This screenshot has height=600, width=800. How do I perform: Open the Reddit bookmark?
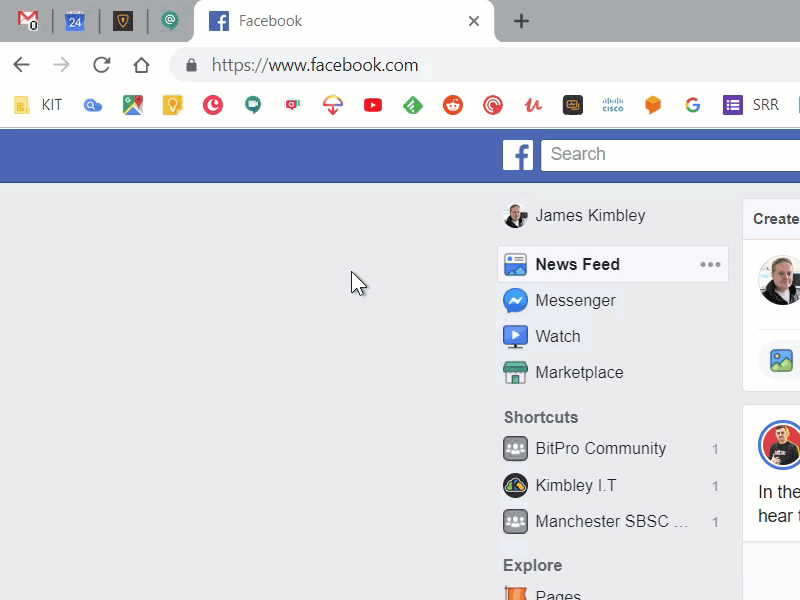tap(453, 105)
